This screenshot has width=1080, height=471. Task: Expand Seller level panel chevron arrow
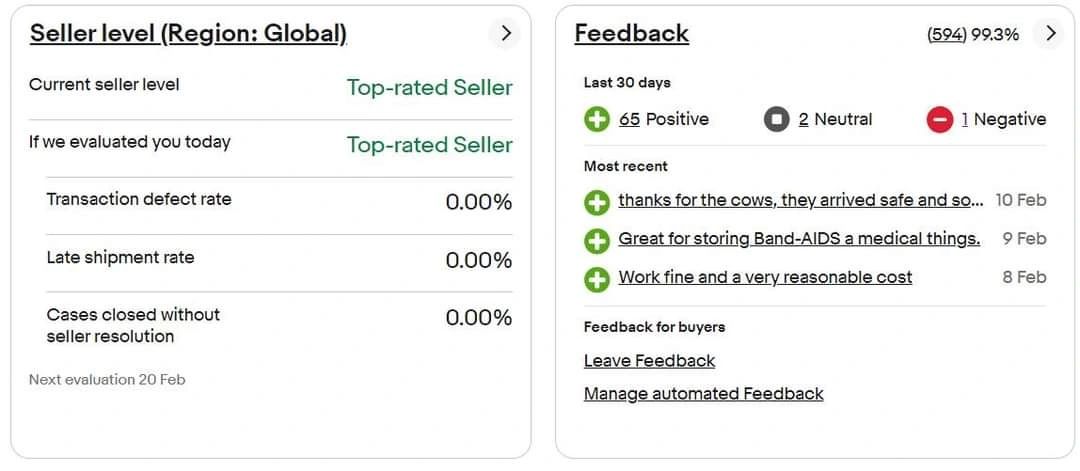click(x=506, y=33)
